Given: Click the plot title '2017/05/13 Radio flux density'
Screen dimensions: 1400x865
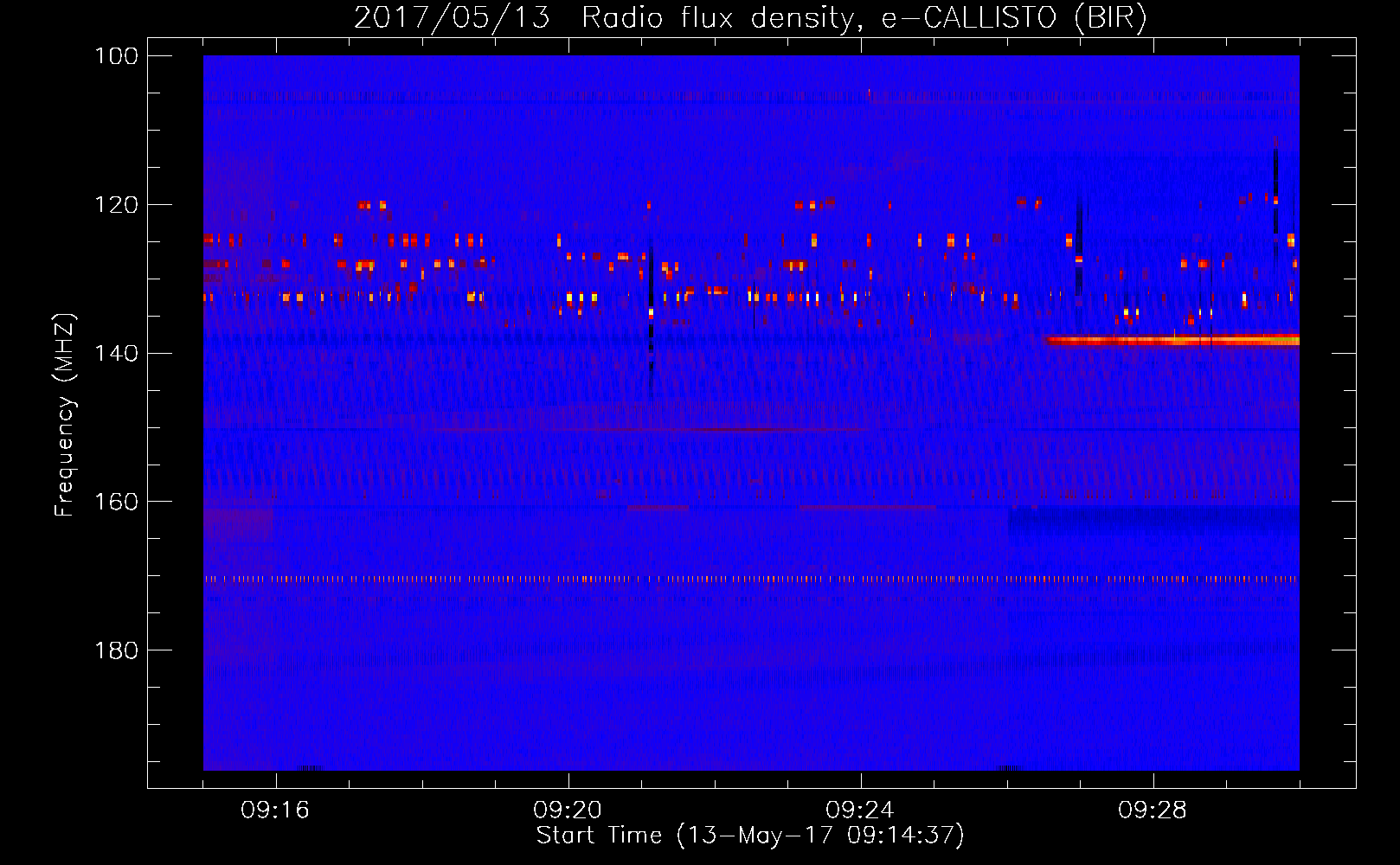Looking at the screenshot, I should [x=750, y=17].
